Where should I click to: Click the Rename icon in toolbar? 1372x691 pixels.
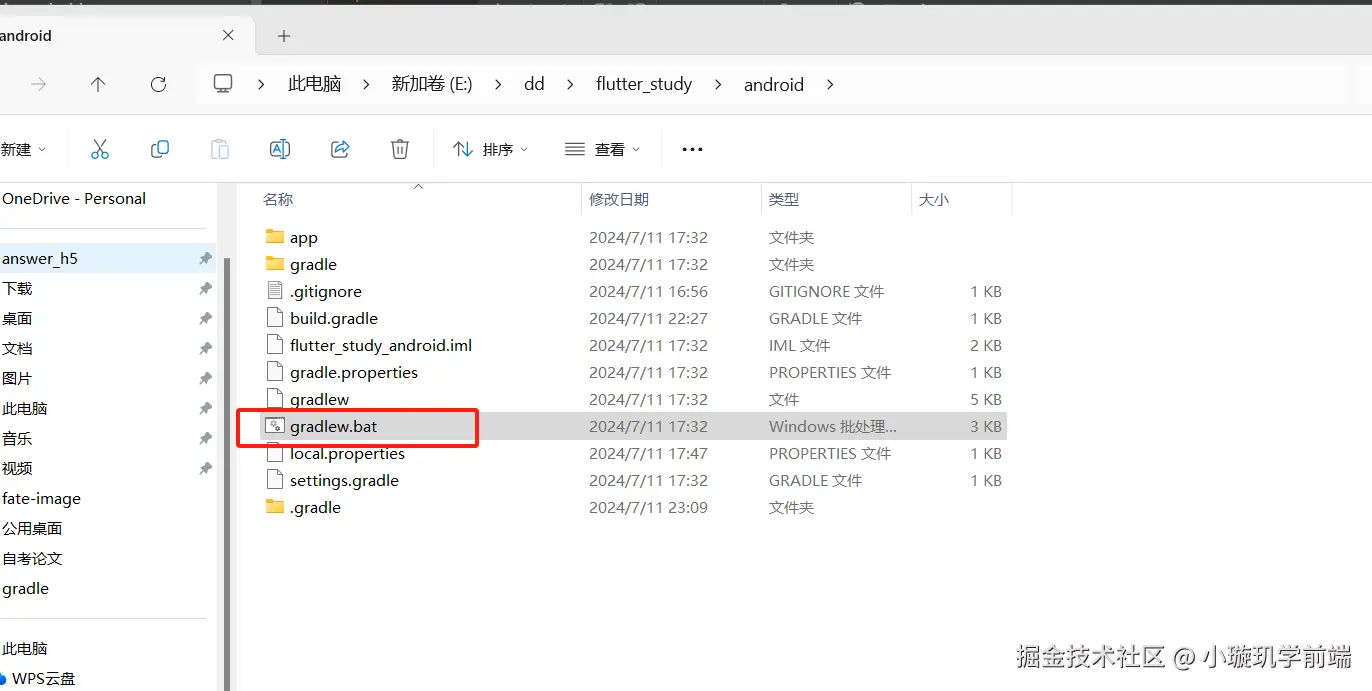(280, 149)
